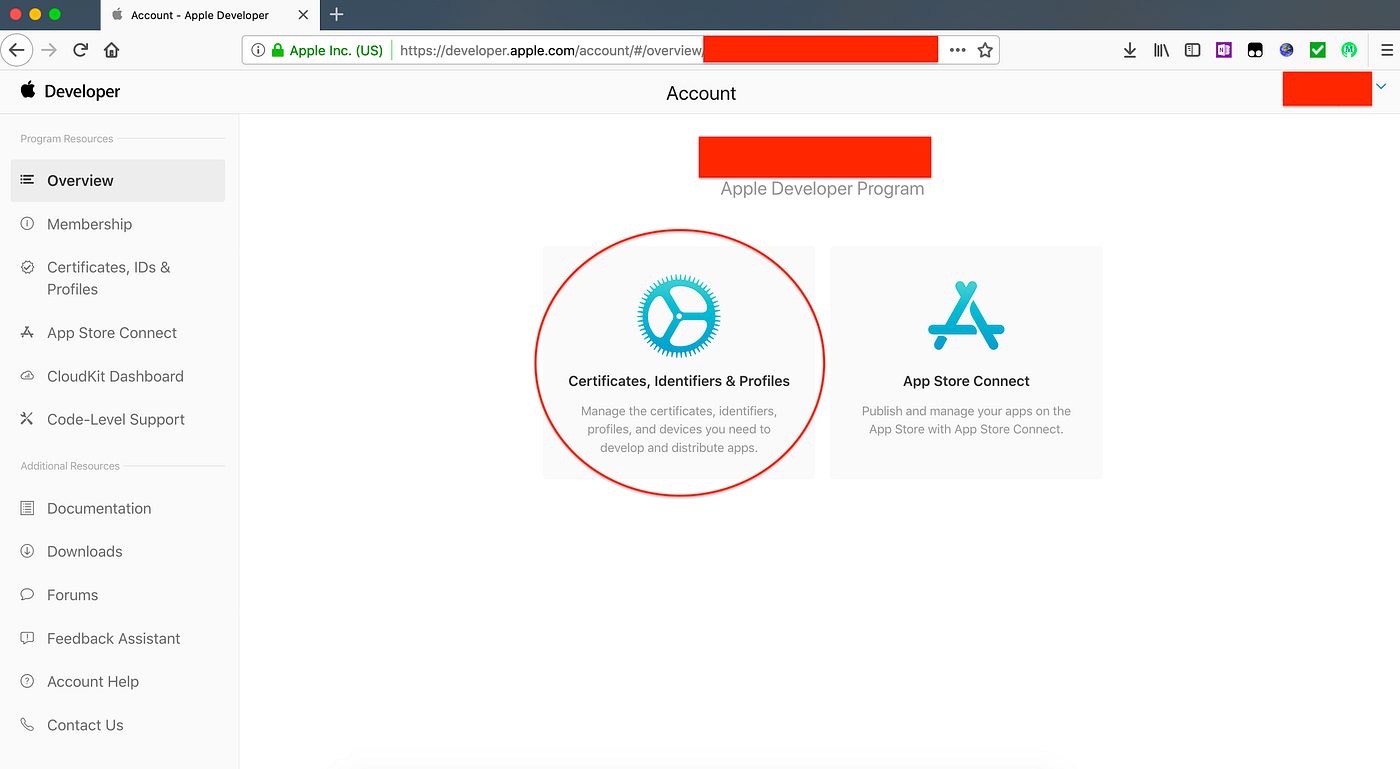Open Certificates, Identifiers & Profiles gear icon
1400x769 pixels.
(x=679, y=316)
